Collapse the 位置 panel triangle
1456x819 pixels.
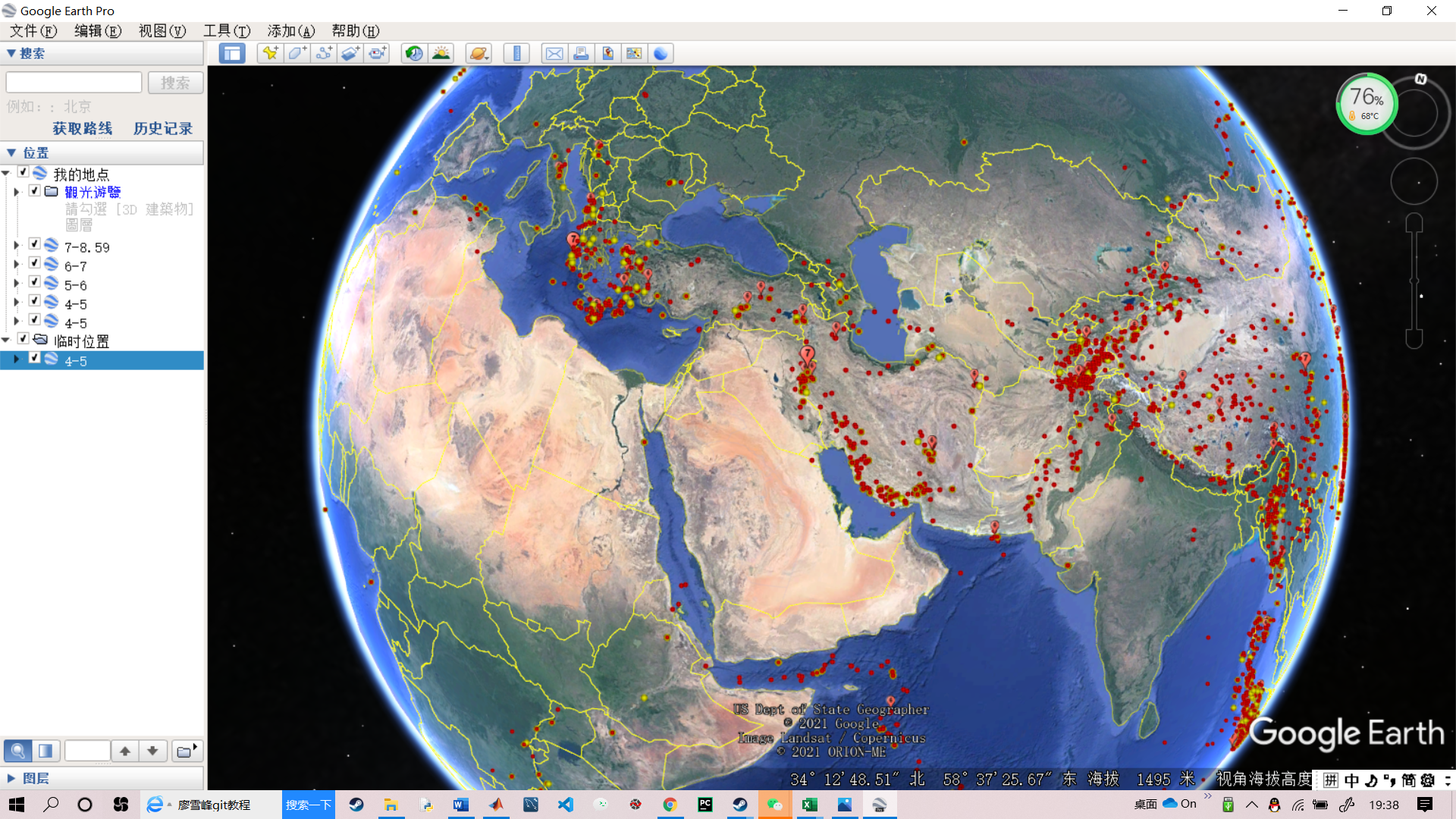pyautogui.click(x=11, y=152)
